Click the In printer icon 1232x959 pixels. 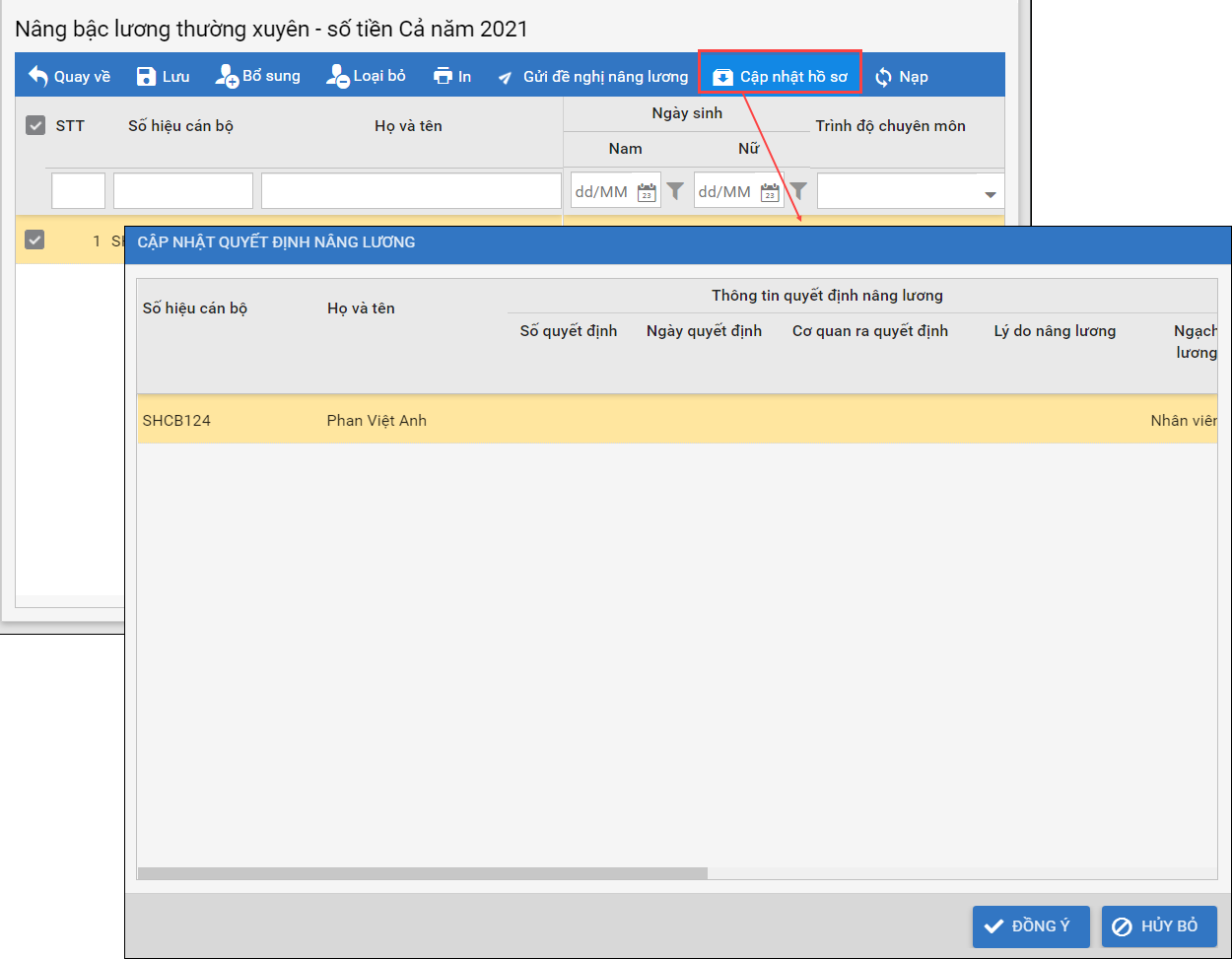(444, 76)
